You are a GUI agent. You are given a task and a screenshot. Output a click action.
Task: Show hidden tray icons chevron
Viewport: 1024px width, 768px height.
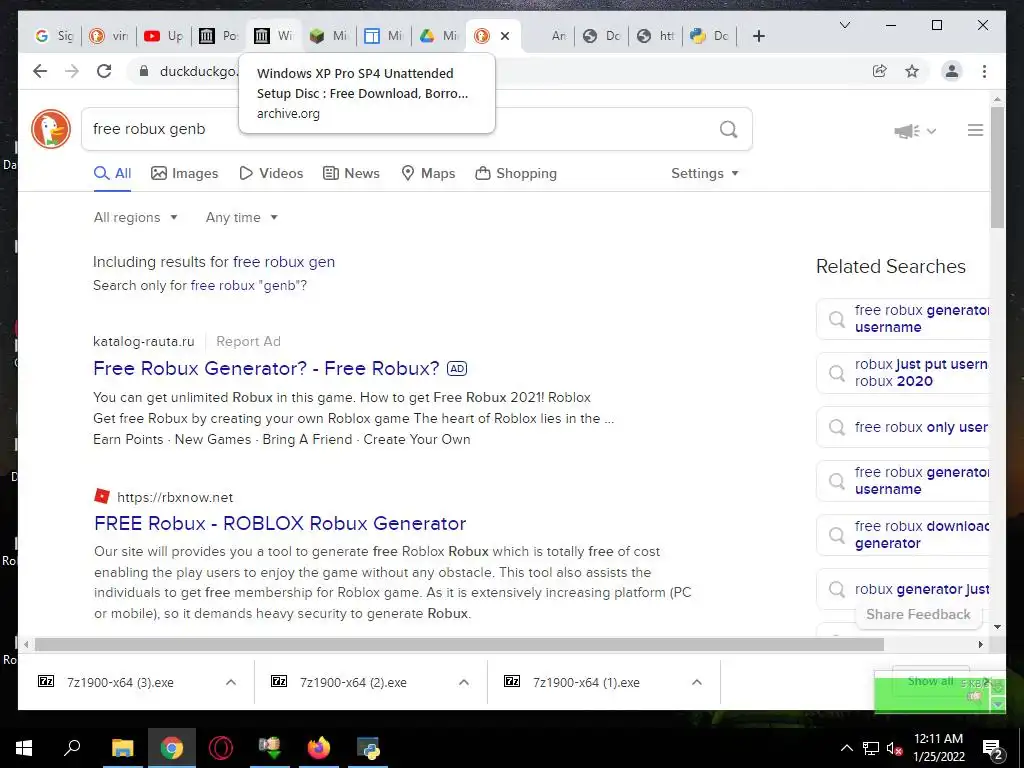pos(846,748)
